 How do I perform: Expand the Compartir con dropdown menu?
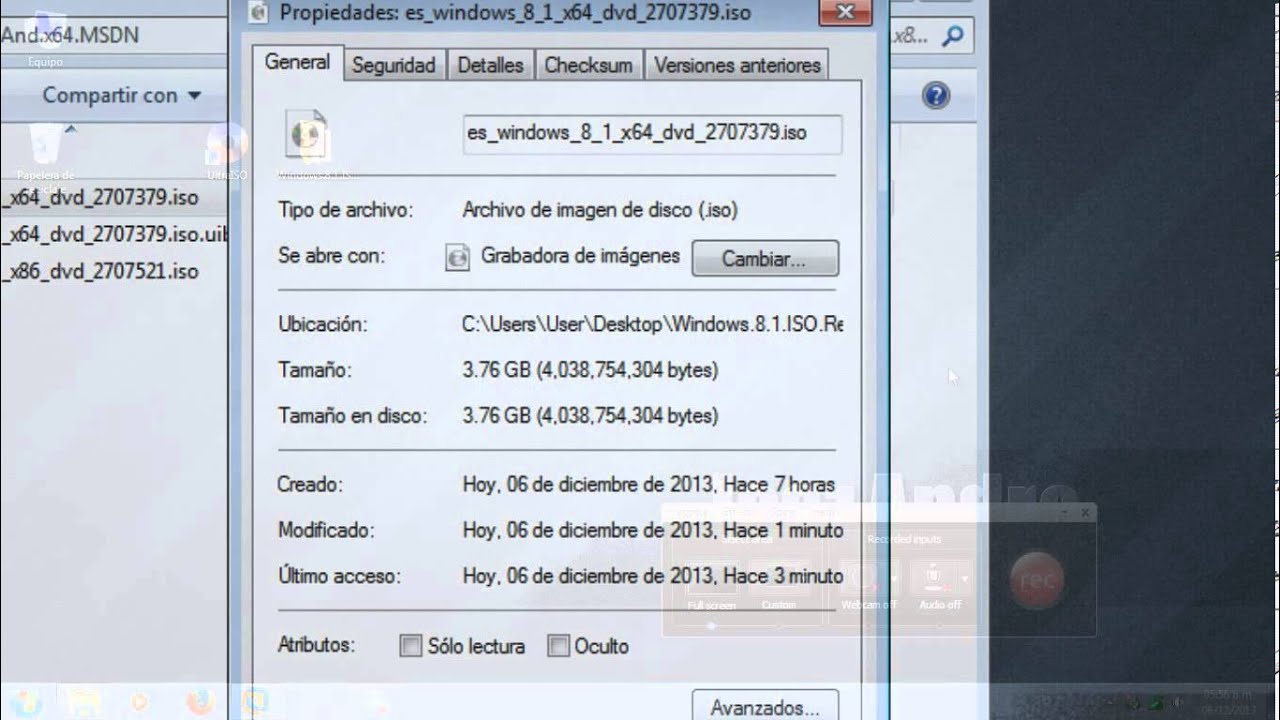[122, 96]
